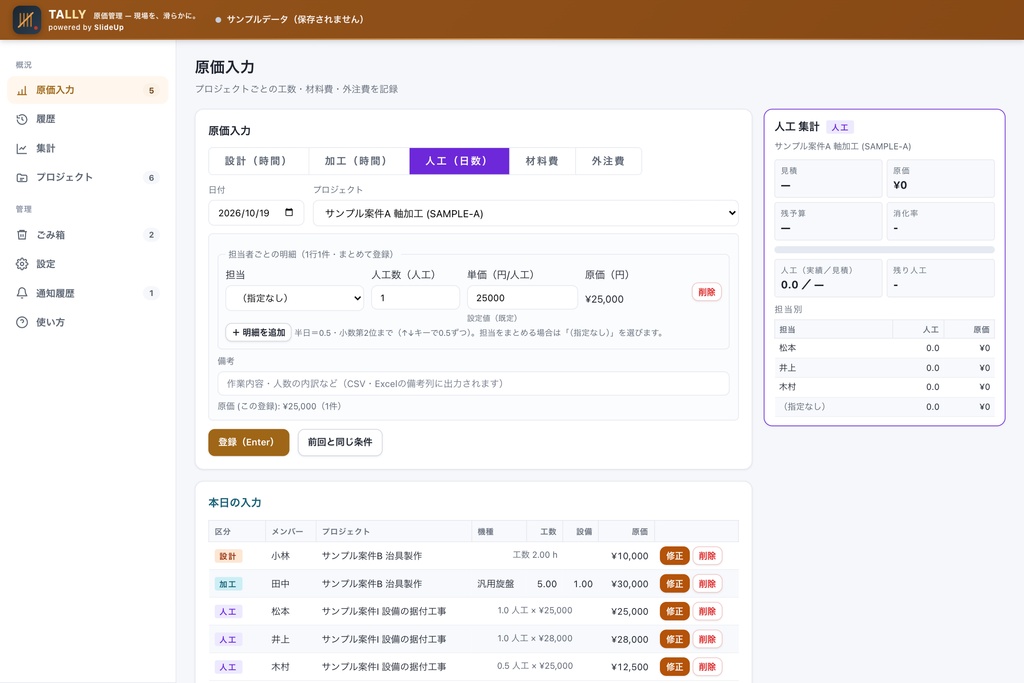Open 原価入力 in the sidebar
This screenshot has width=1024, height=683.
pyautogui.click(x=88, y=90)
